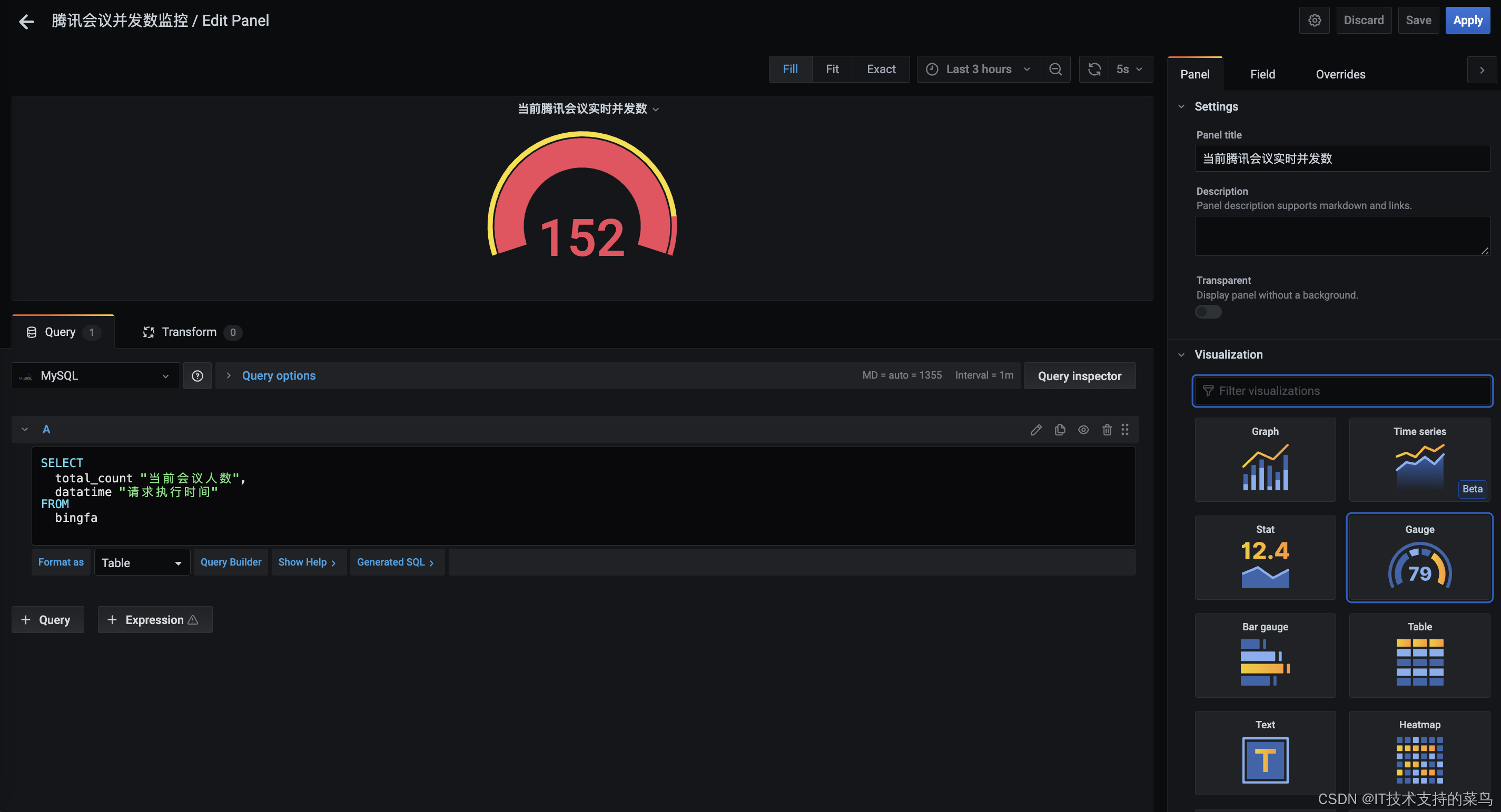Screen dimensions: 1501x812
Task: Open the panel title dropdown menu in preview
Action: coord(656,110)
